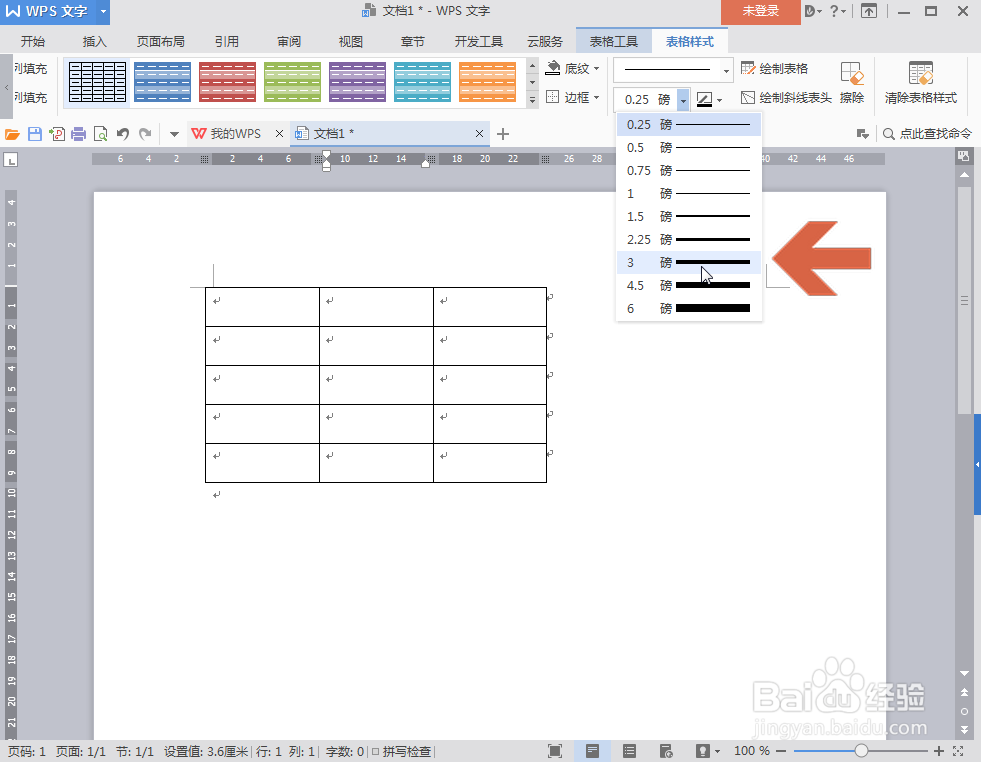Choose 2.25 磅 line weight
Image resolution: width=981 pixels, height=762 pixels.
coord(688,240)
